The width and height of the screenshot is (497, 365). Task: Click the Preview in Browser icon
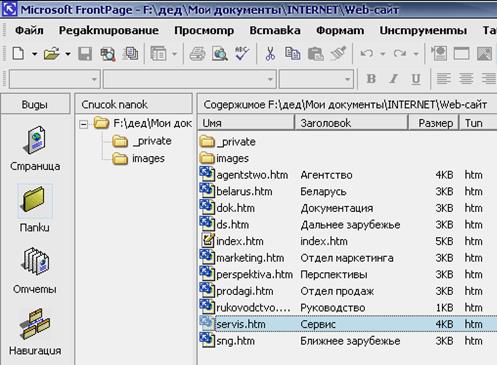coord(220,54)
